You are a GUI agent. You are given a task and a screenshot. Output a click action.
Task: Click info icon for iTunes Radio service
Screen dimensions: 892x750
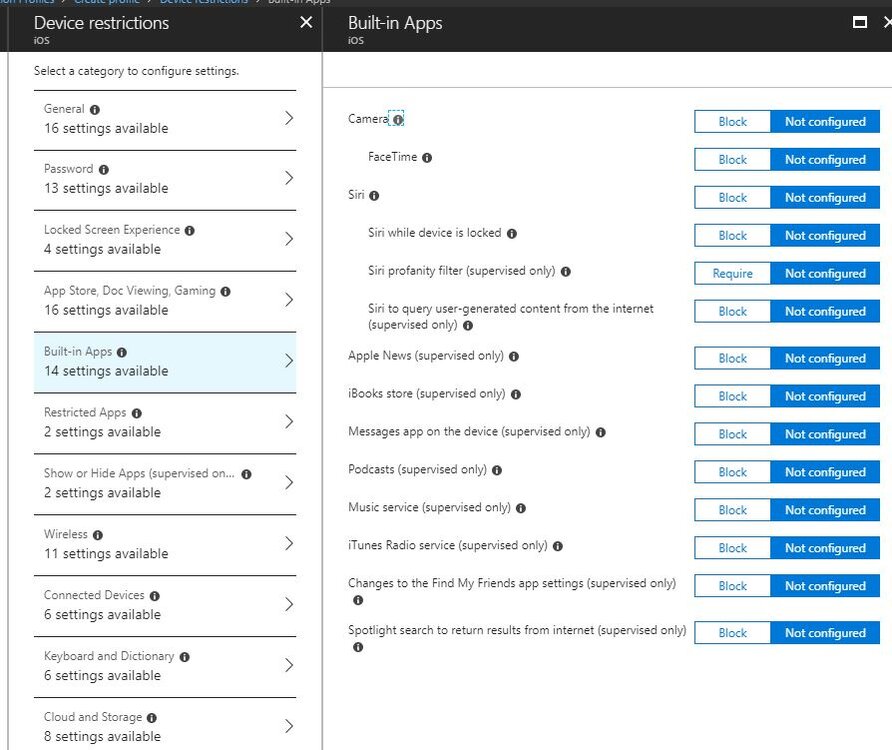tap(558, 546)
